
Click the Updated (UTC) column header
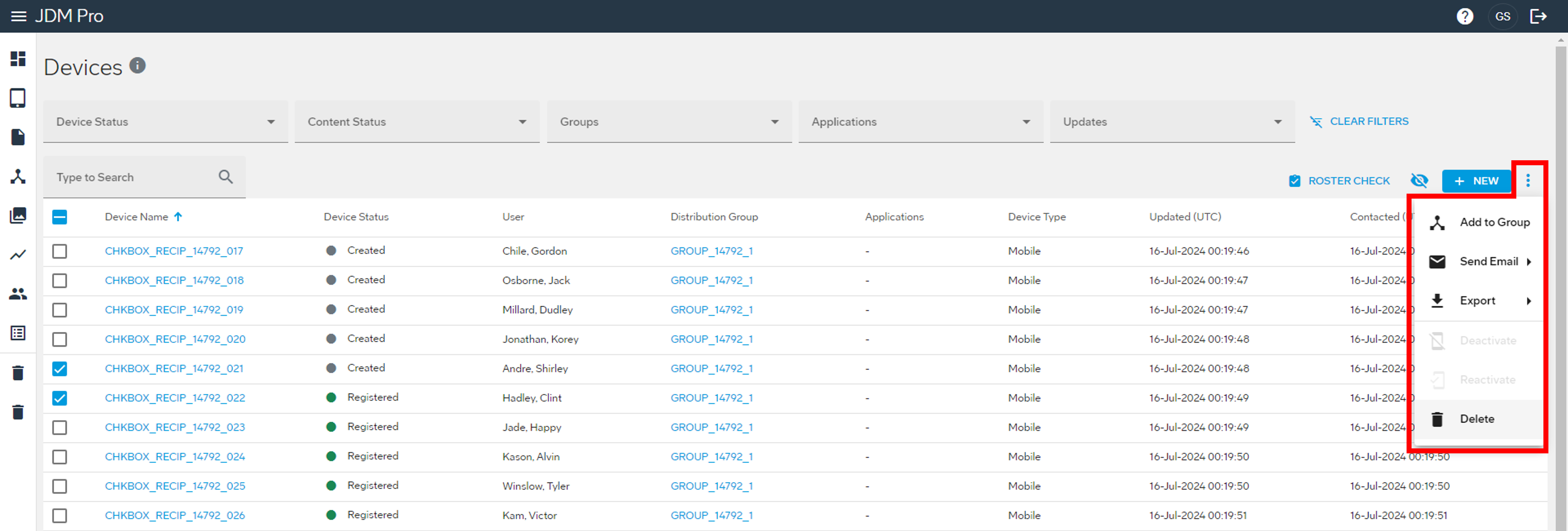coord(1185,217)
